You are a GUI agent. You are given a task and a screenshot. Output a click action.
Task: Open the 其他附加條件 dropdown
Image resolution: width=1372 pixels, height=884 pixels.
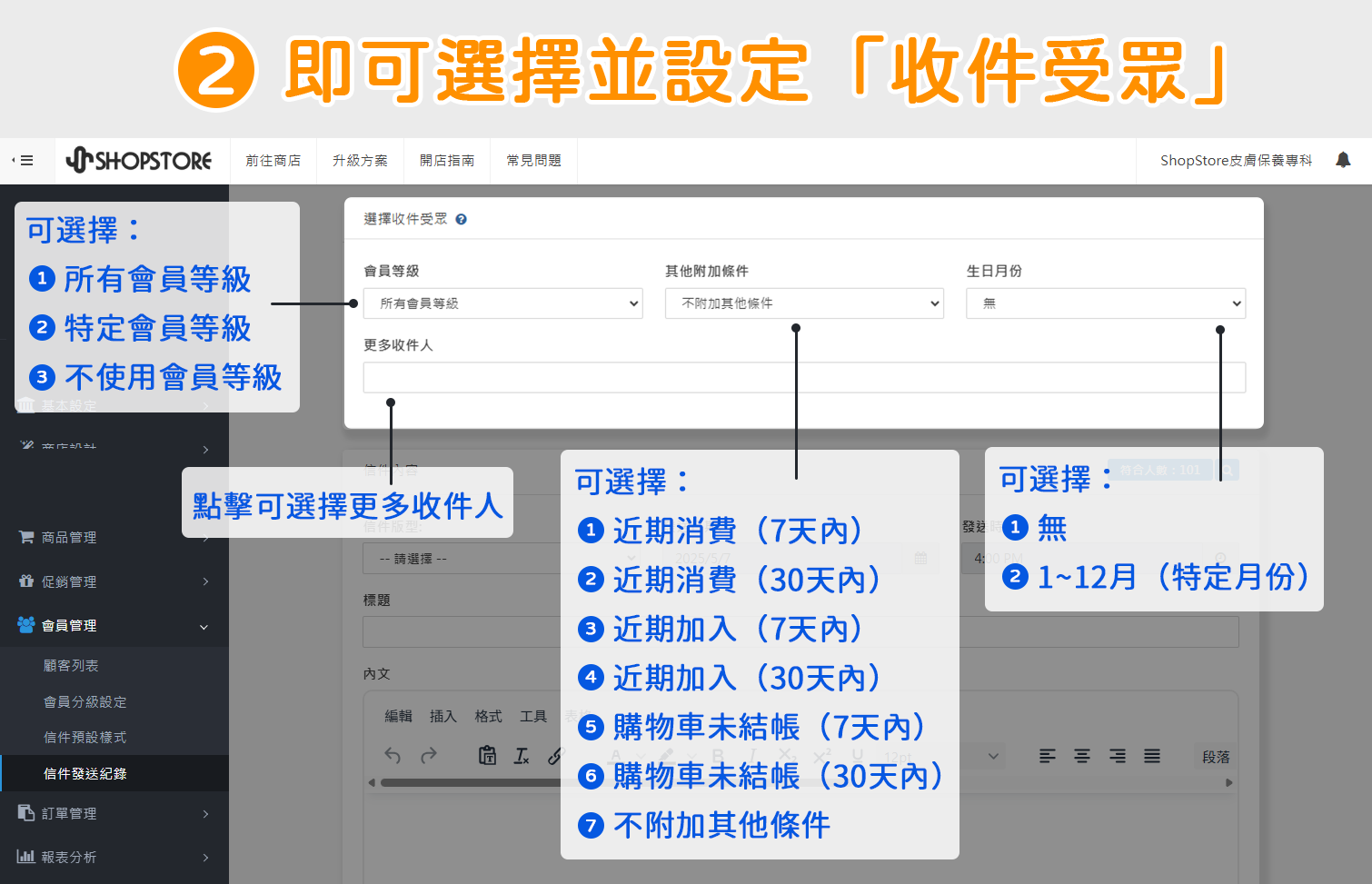click(x=804, y=303)
